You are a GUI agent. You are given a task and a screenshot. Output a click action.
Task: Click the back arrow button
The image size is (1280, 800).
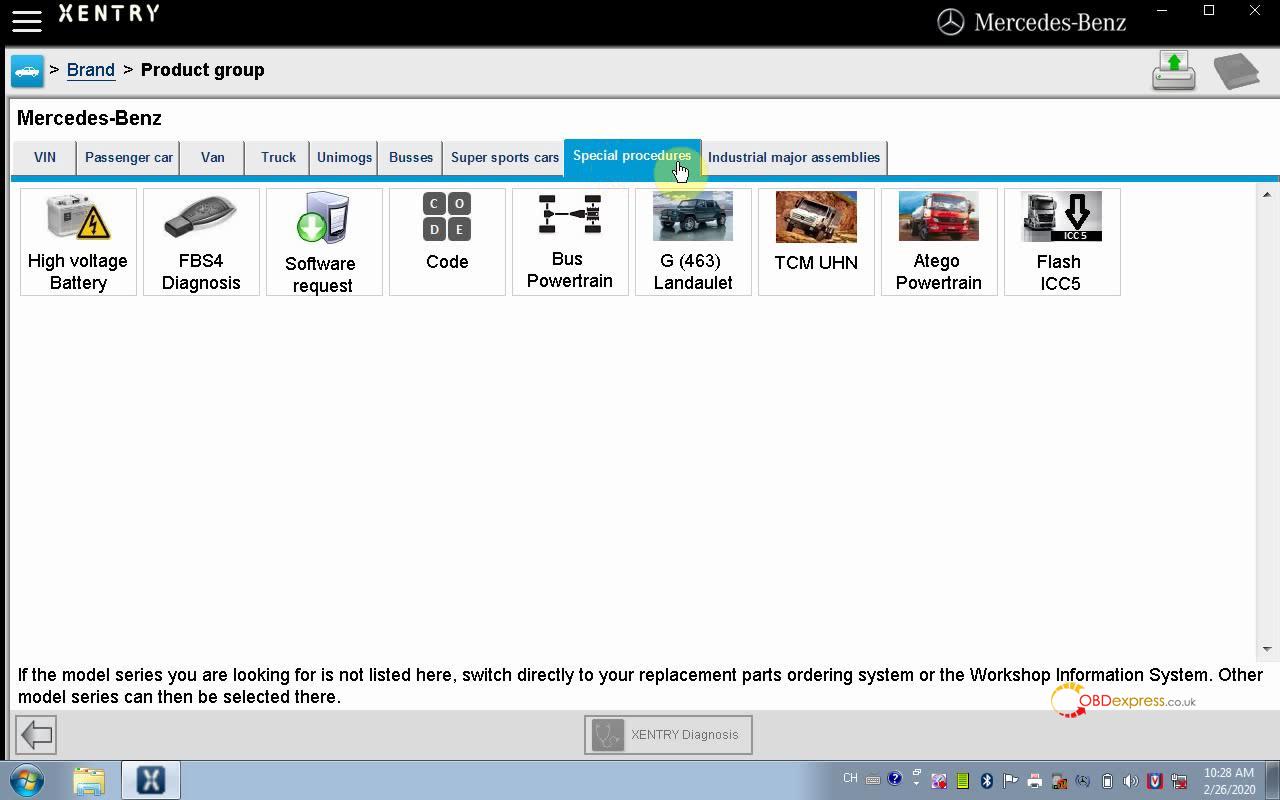(36, 735)
